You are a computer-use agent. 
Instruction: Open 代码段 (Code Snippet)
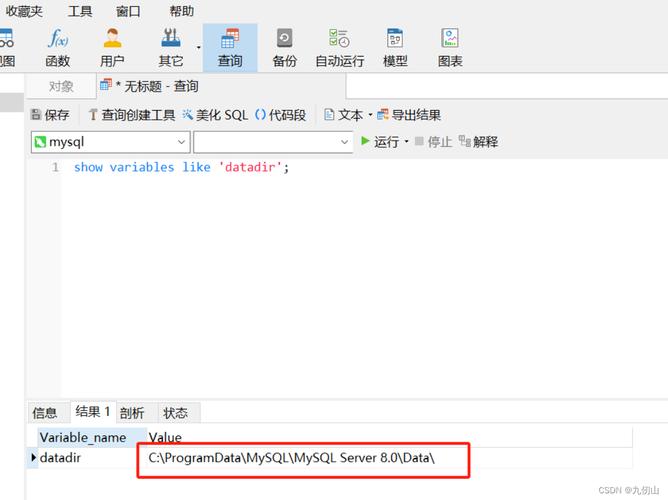281,115
